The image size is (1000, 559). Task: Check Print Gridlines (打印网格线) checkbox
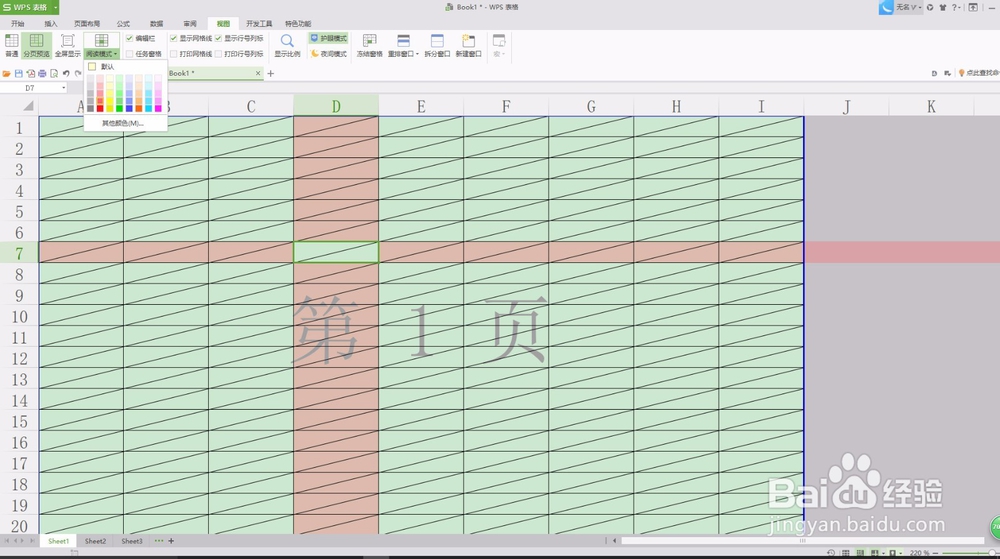click(173, 54)
